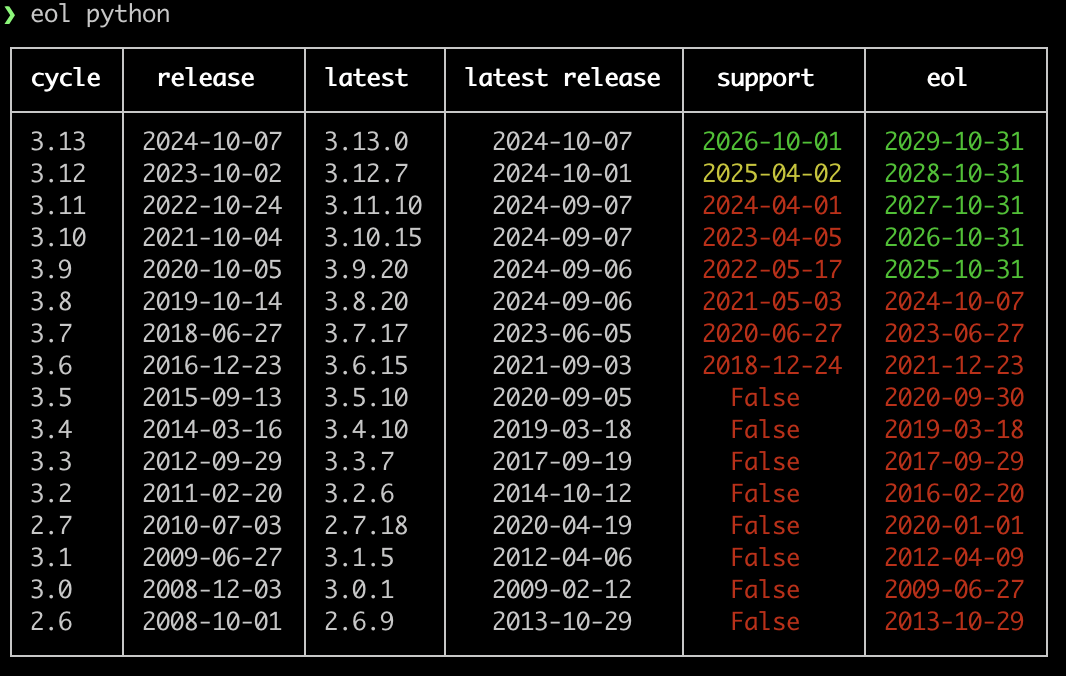
Task: Click the 'eol' column header
Action: pos(946,78)
